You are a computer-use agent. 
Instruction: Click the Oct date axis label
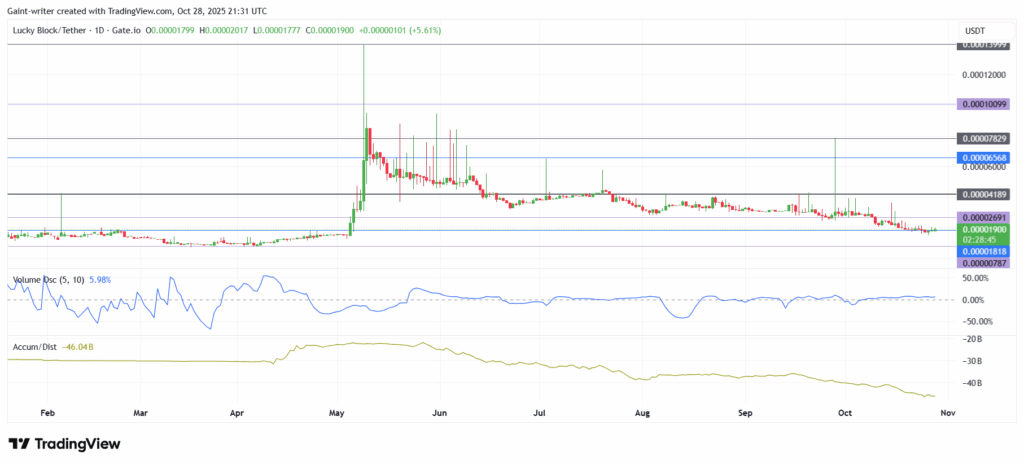[845, 413]
